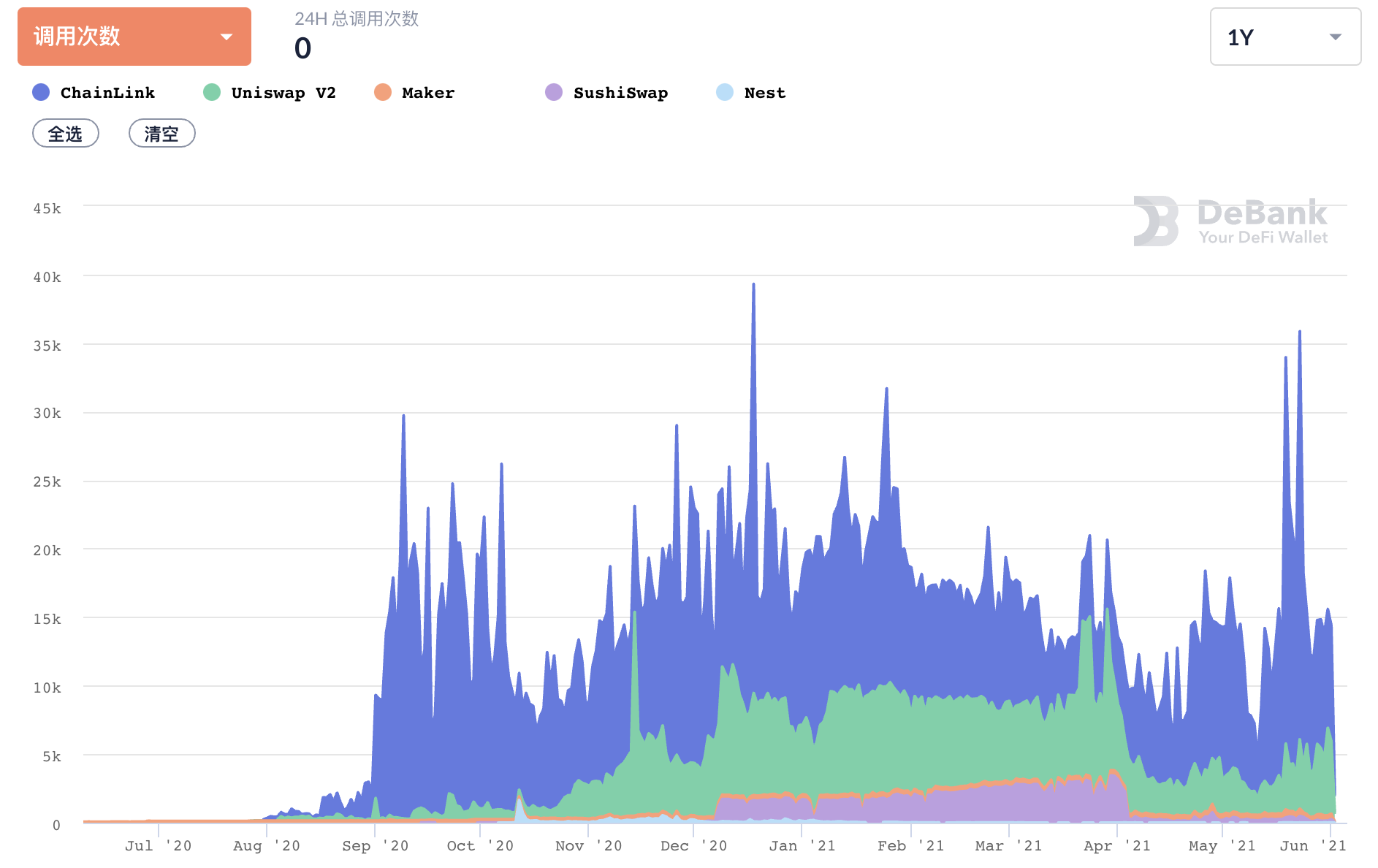Image resolution: width=1378 pixels, height=868 pixels.
Task: Click the Sep '20 x-axis label
Action: [376, 846]
